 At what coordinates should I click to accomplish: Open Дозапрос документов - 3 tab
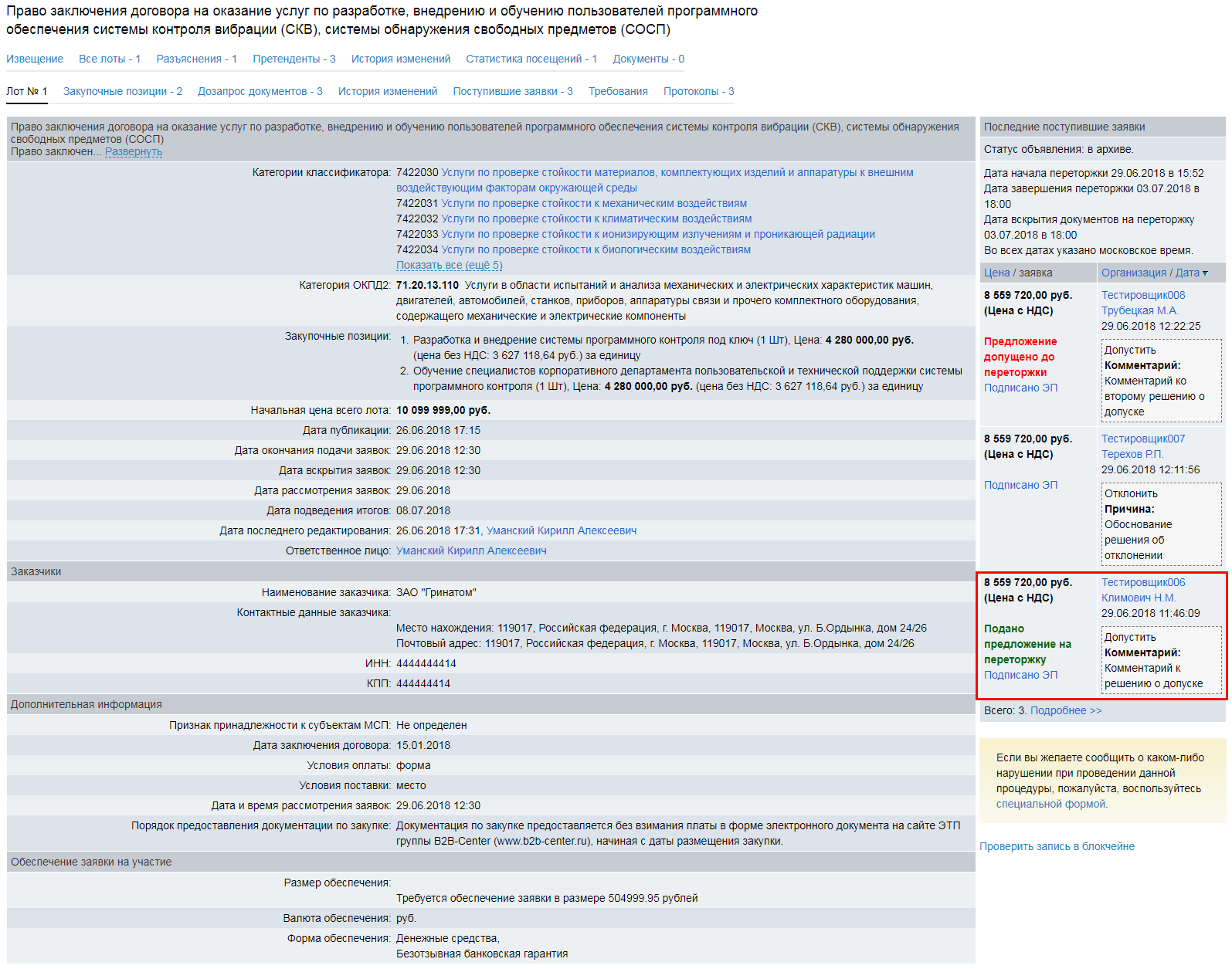click(x=260, y=92)
